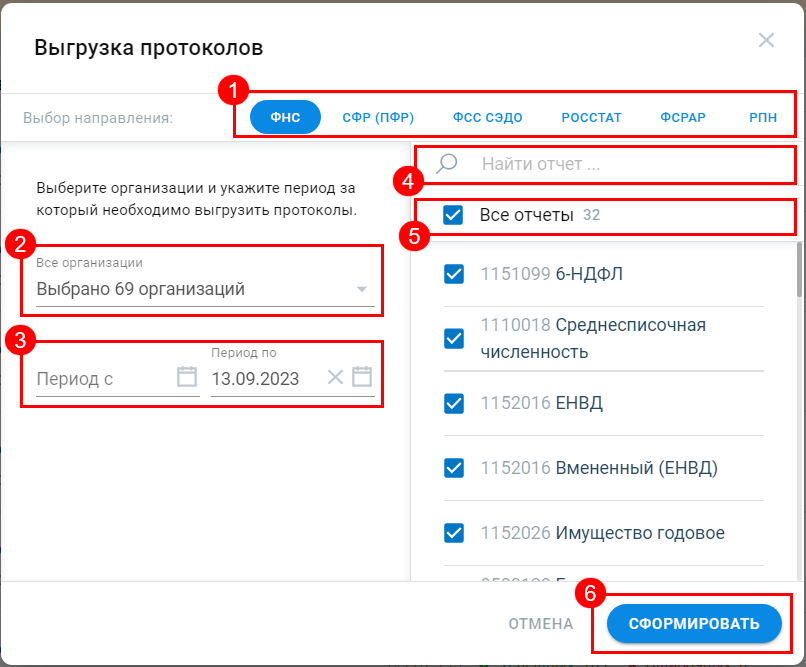
Task: Toggle the Вмененный (ЕНВД) checkbox
Action: pos(454,468)
